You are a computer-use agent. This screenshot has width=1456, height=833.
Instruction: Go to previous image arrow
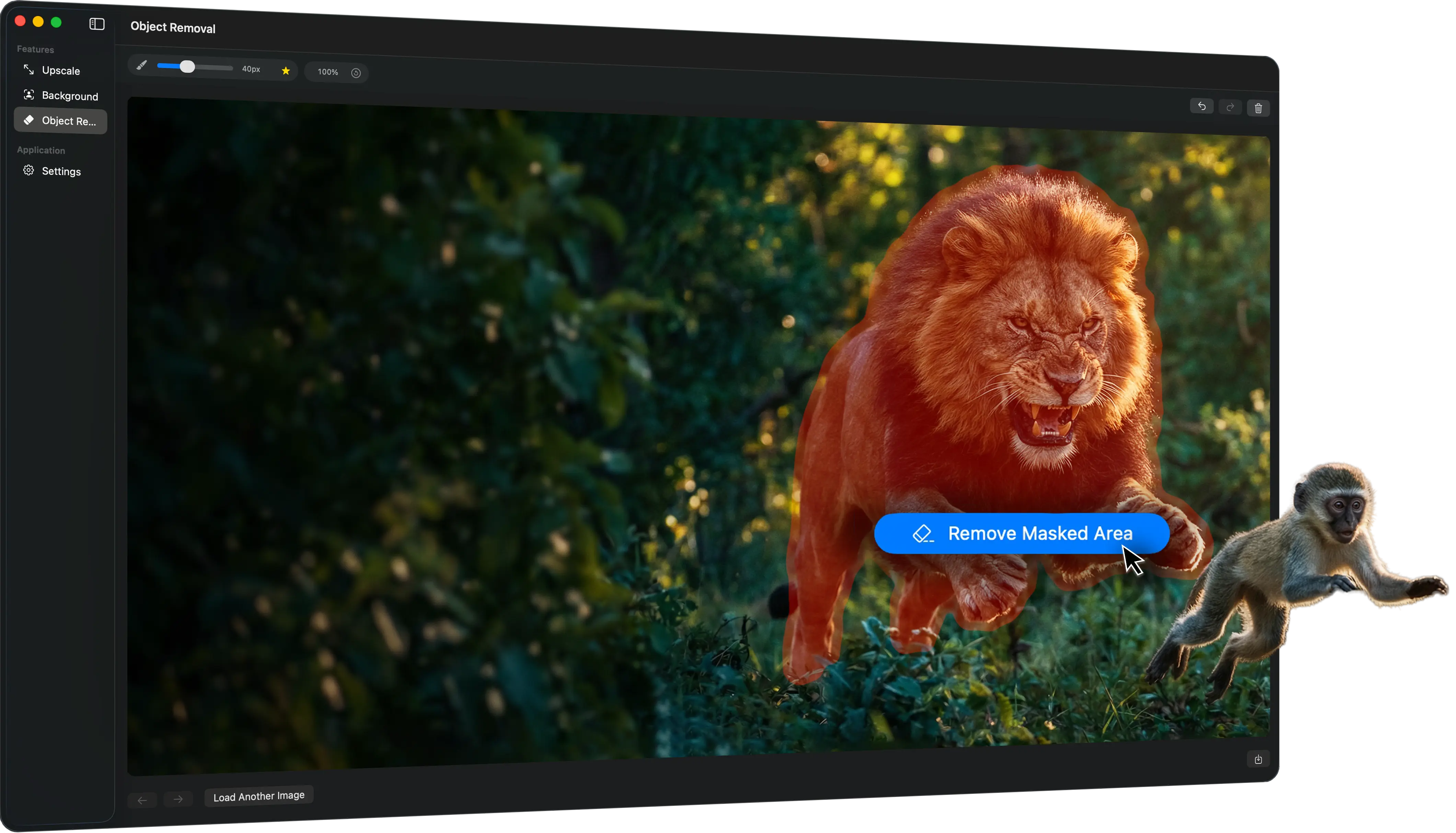[142, 800]
